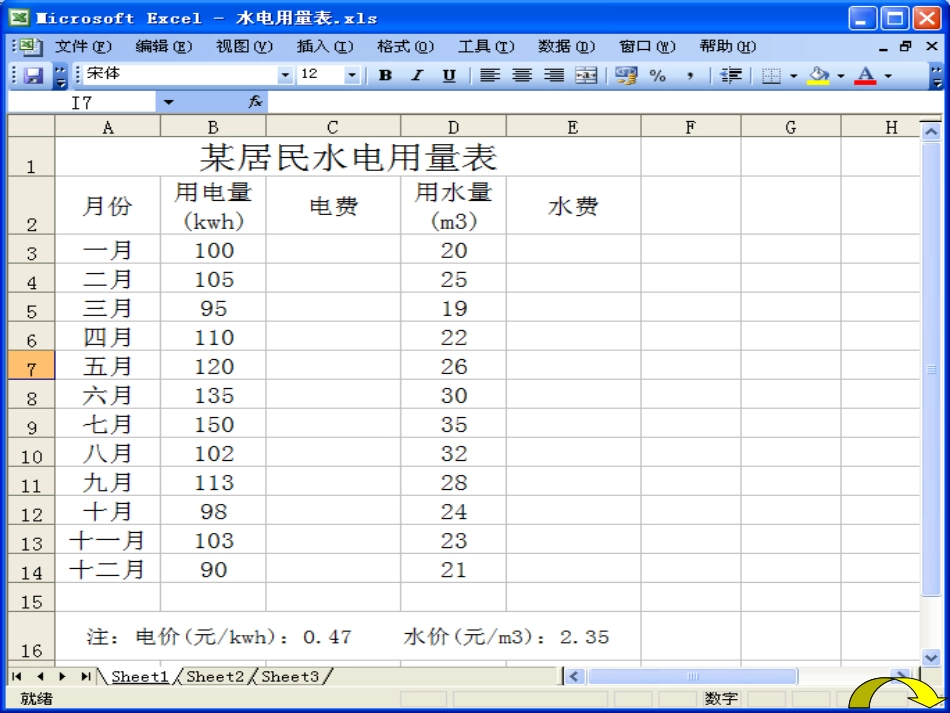Apply Comma style icon

tap(689, 75)
